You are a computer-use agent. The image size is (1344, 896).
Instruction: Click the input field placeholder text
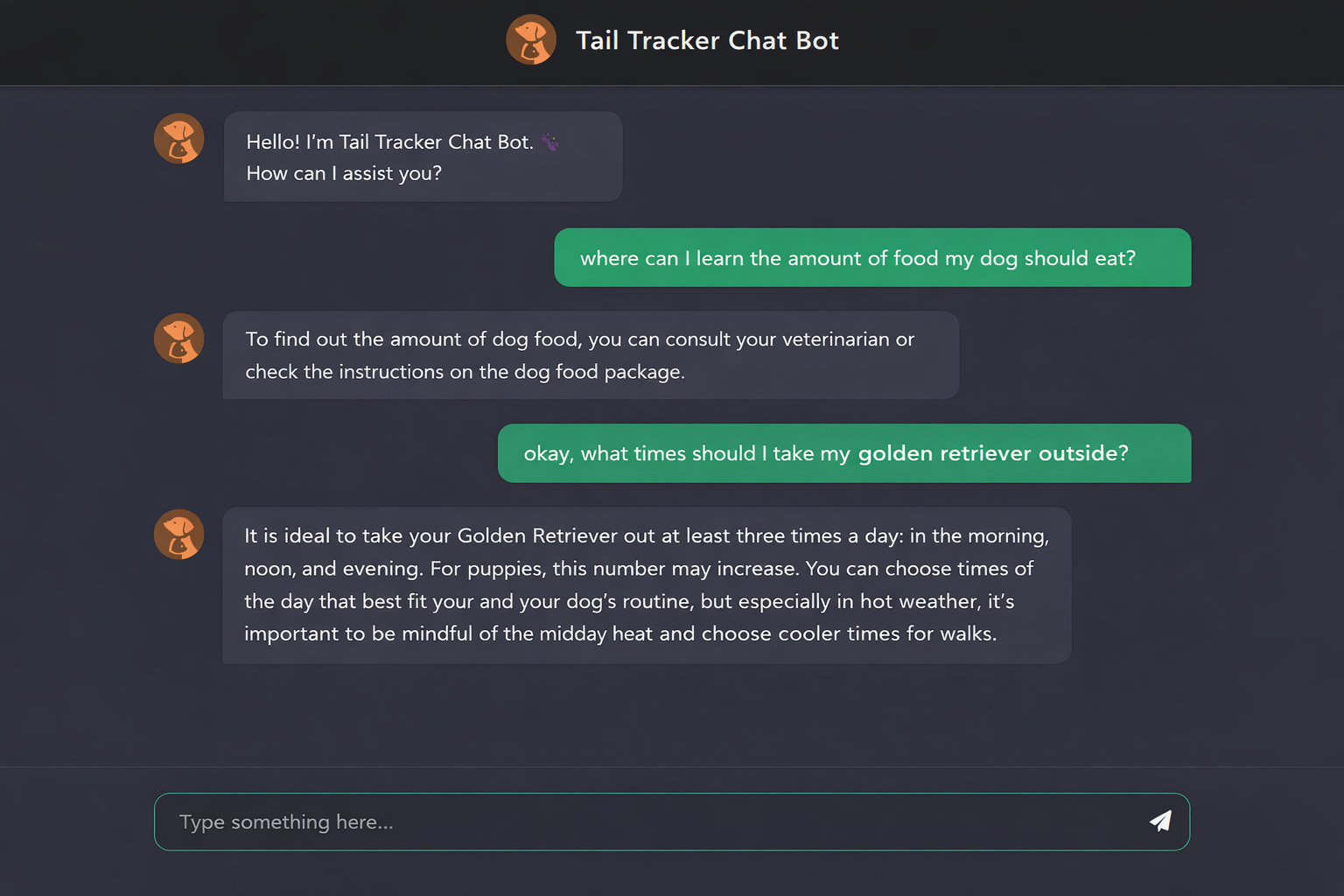tap(286, 822)
